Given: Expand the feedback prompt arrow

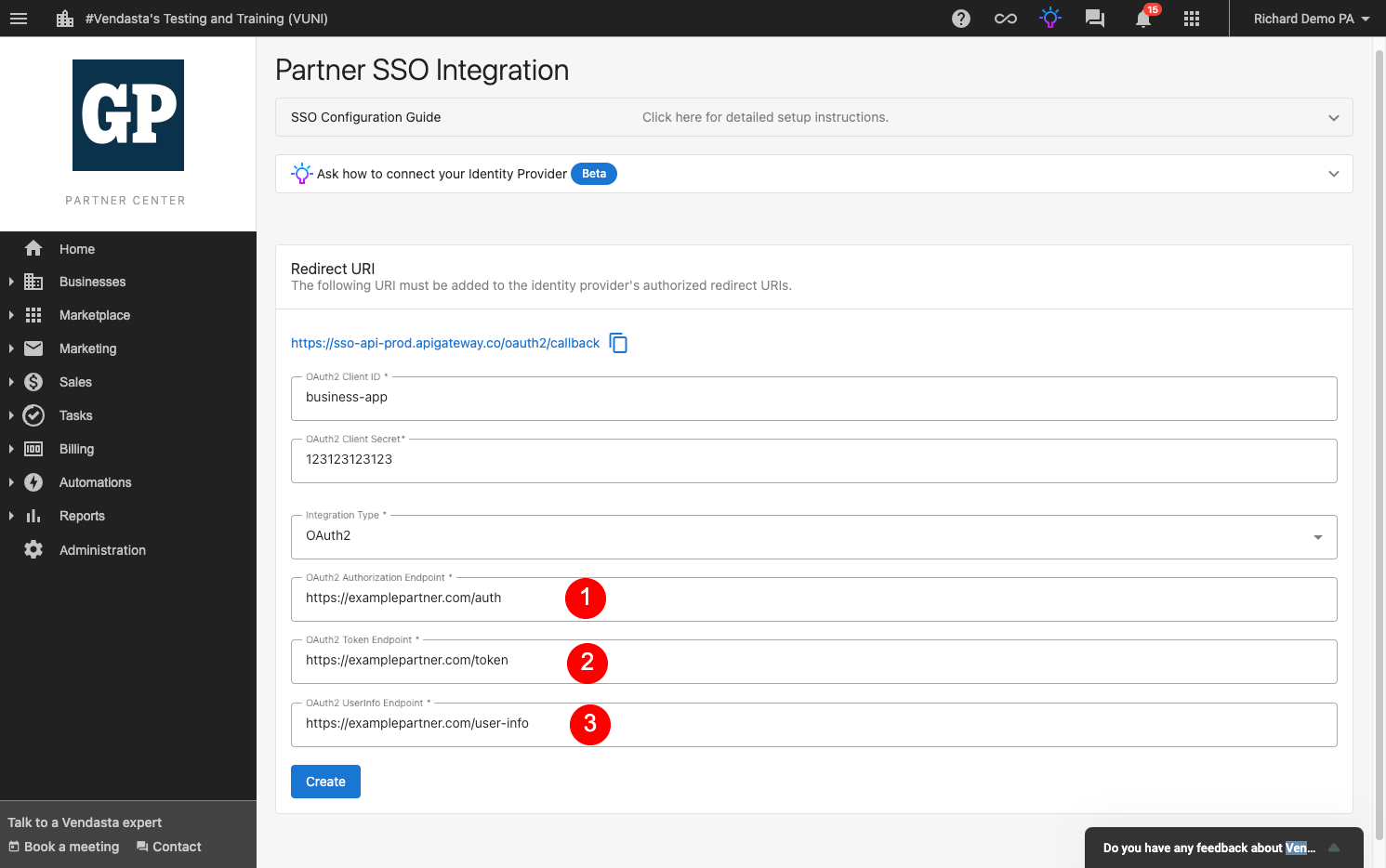Looking at the screenshot, I should (1334, 848).
